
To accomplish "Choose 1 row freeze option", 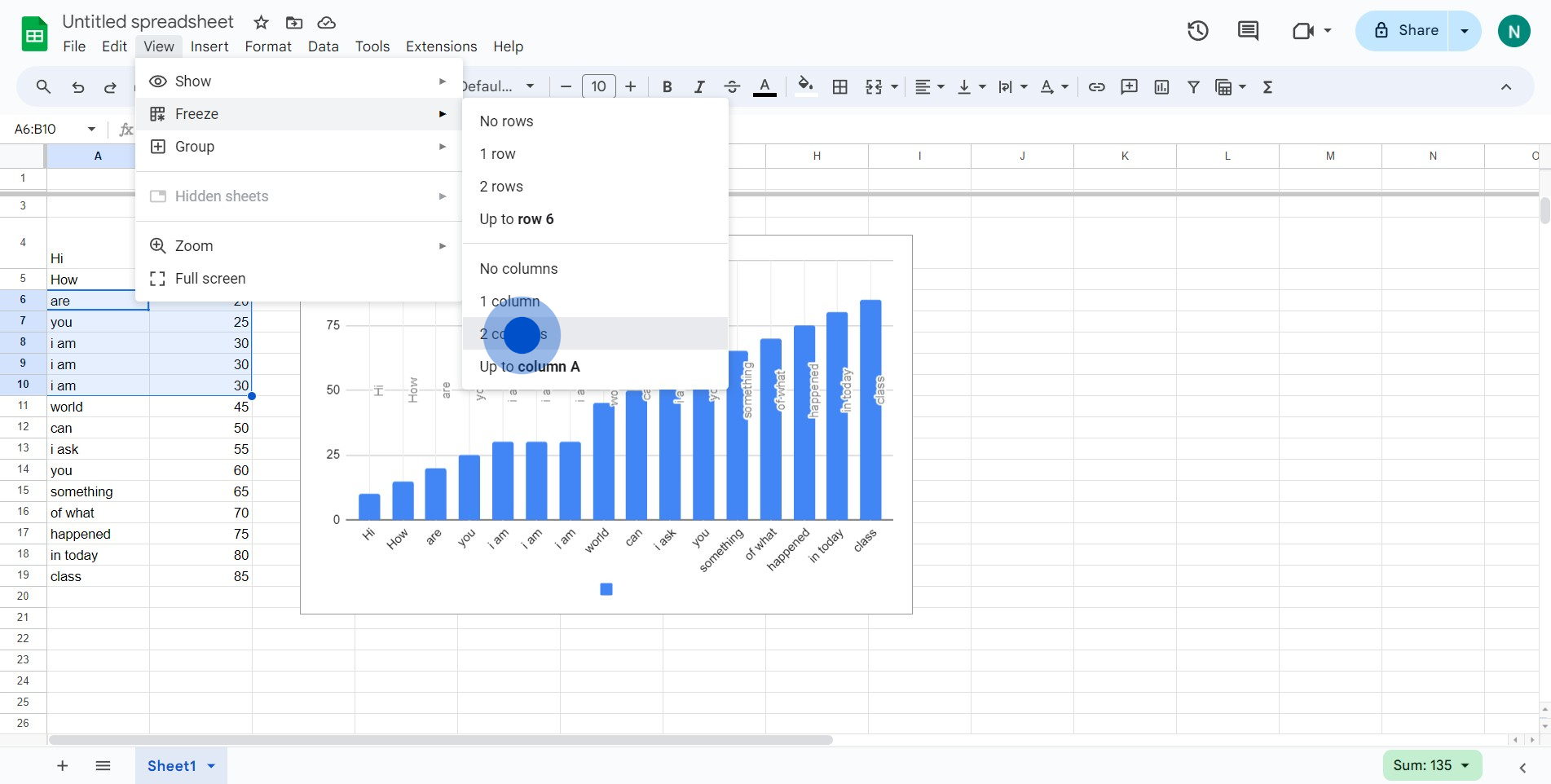I will (595, 154).
